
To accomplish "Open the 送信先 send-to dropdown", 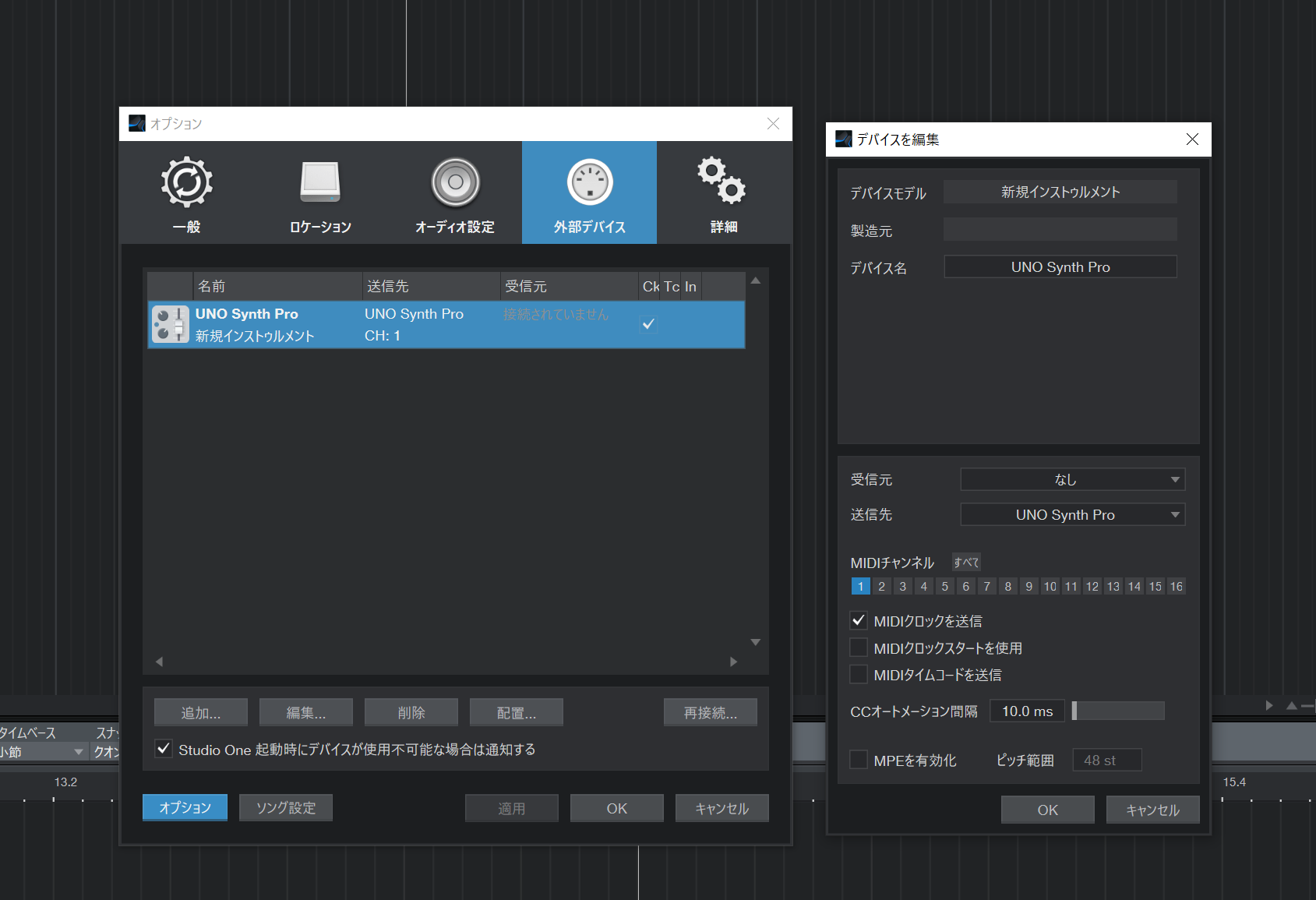I will point(1072,514).
